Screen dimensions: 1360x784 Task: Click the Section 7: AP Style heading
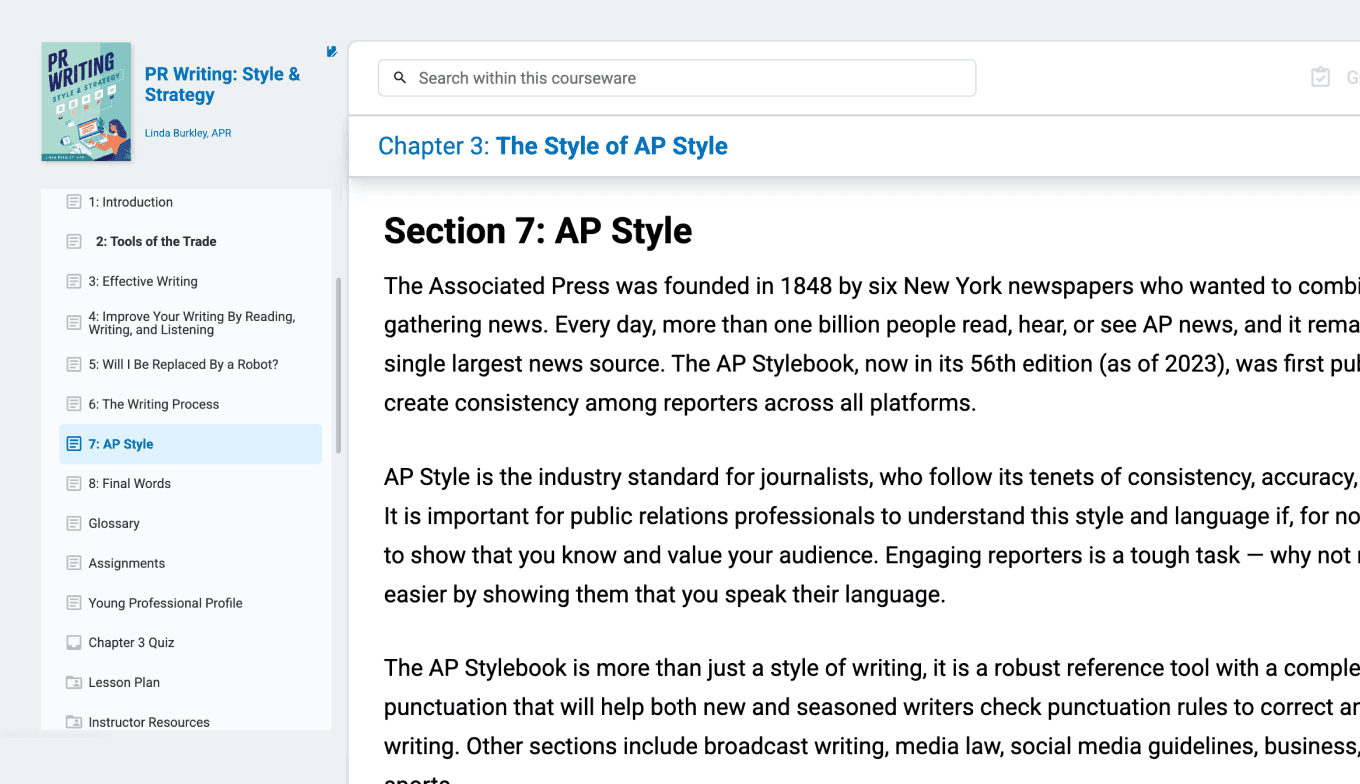[538, 231]
